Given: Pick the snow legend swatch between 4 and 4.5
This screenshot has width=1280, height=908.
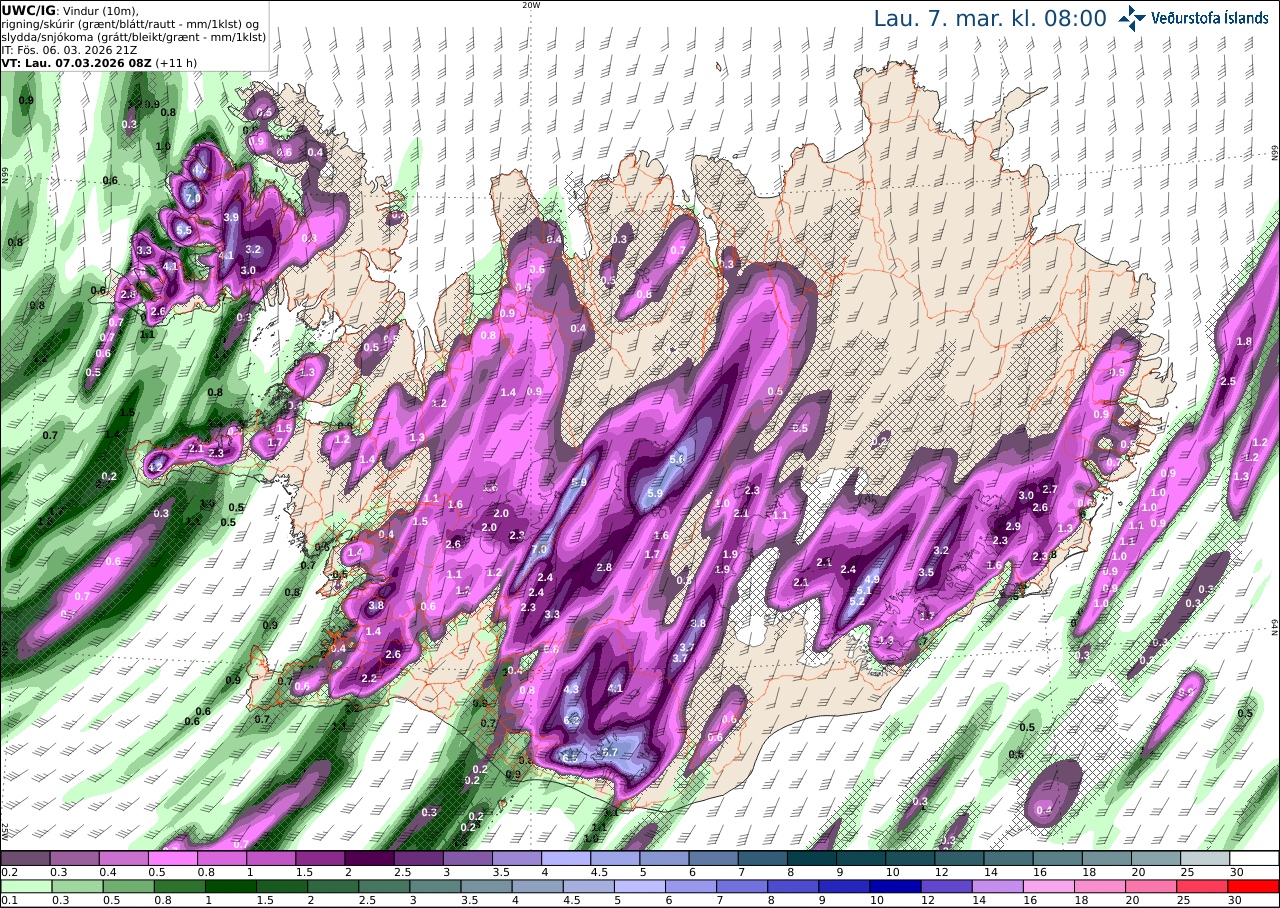Looking at the screenshot, I should click(566, 858).
